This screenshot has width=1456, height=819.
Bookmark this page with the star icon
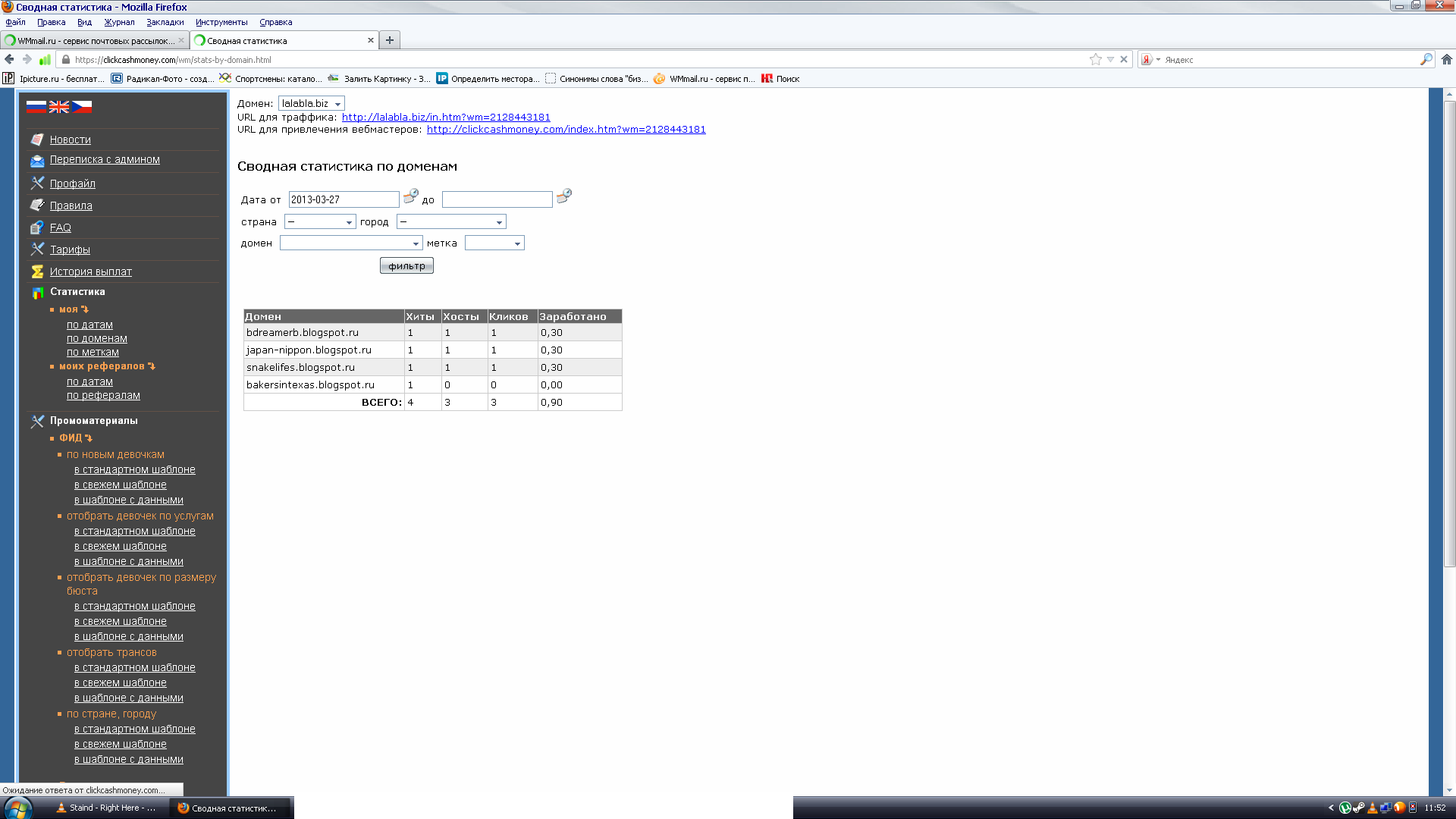coord(1096,59)
